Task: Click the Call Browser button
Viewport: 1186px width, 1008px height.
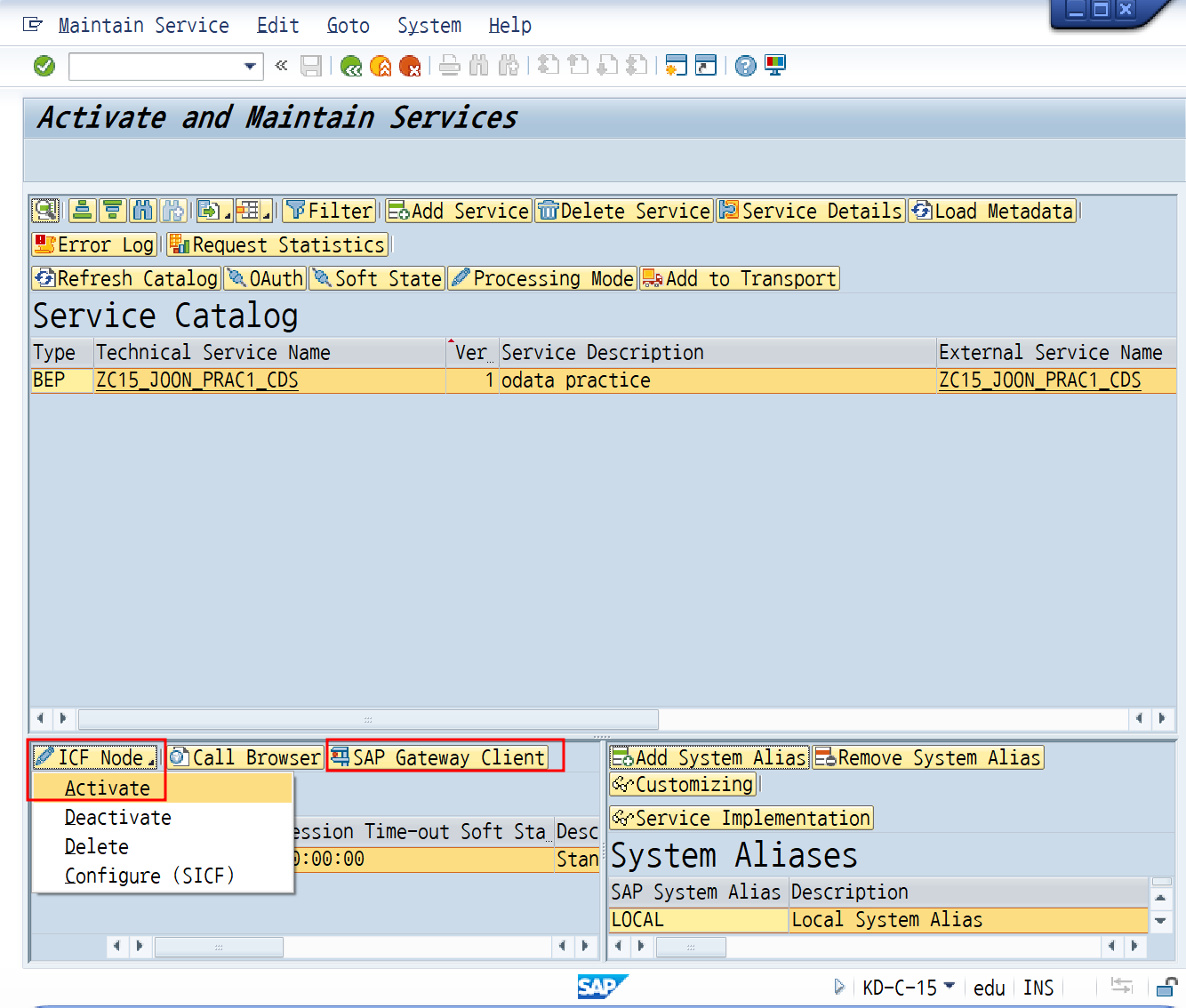Action: pyautogui.click(x=245, y=757)
